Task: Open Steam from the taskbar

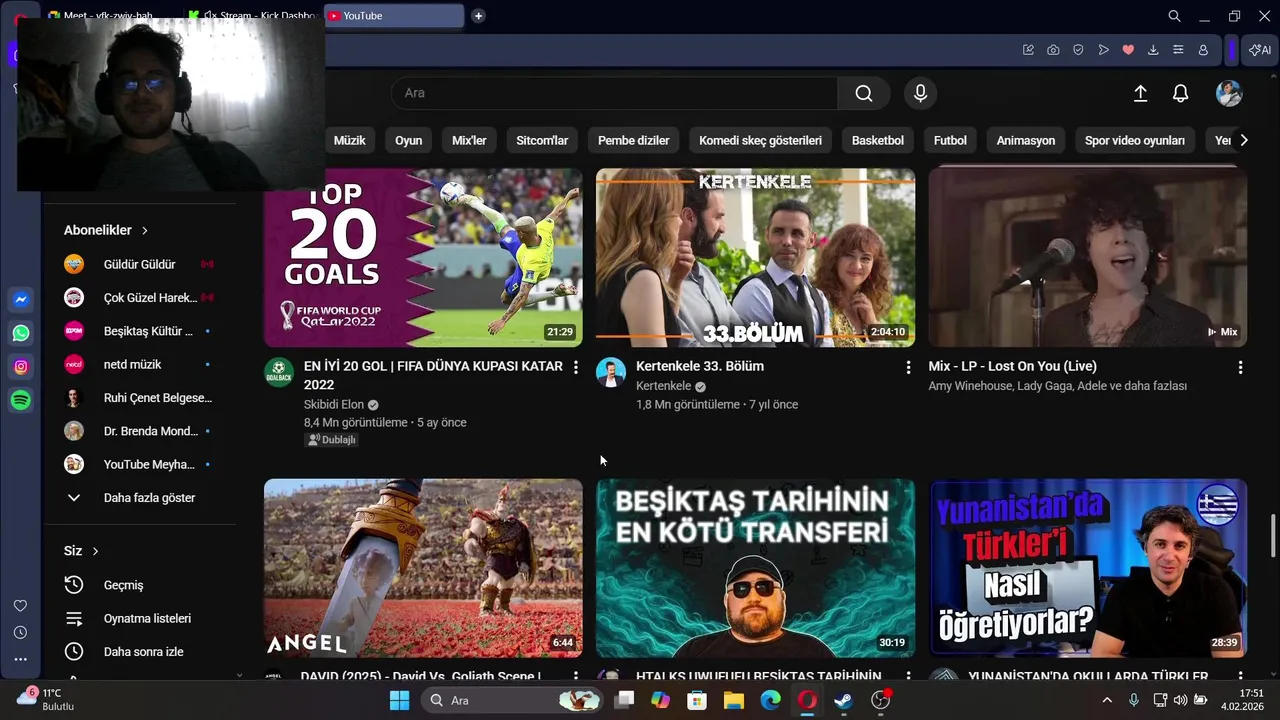Action: [x=844, y=700]
